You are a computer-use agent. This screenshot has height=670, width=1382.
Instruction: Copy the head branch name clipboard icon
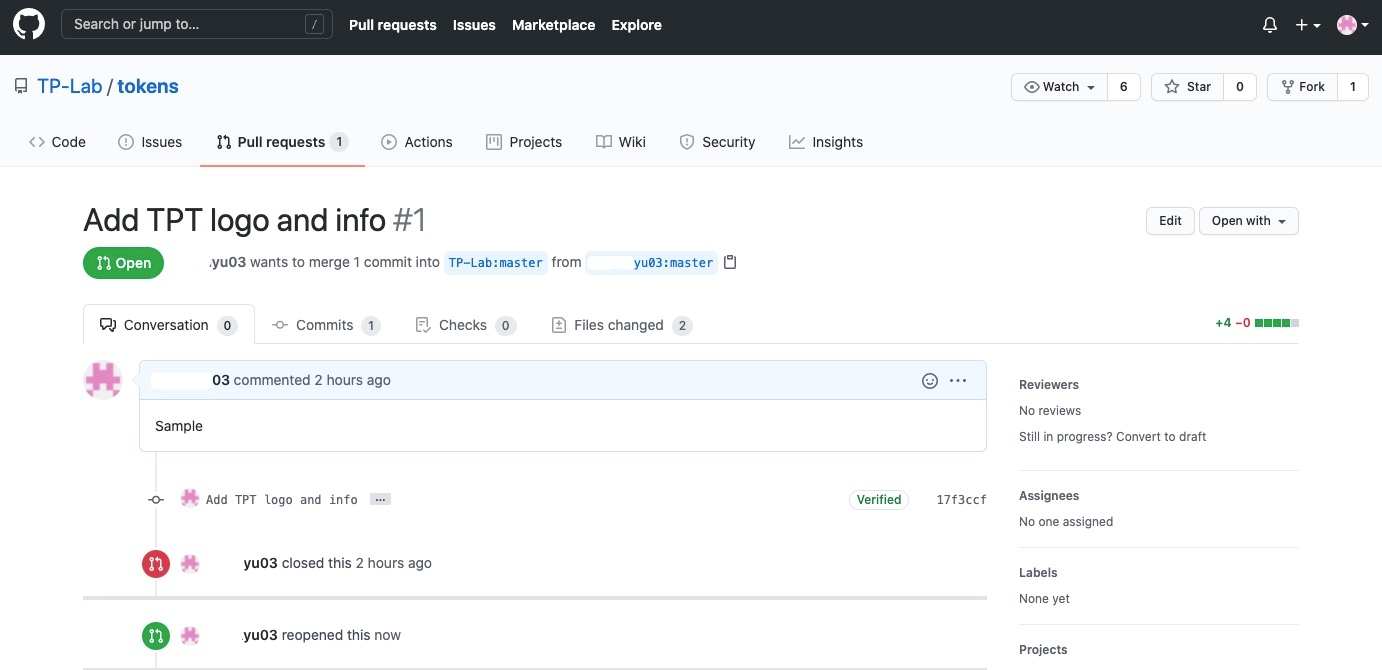(x=730, y=262)
